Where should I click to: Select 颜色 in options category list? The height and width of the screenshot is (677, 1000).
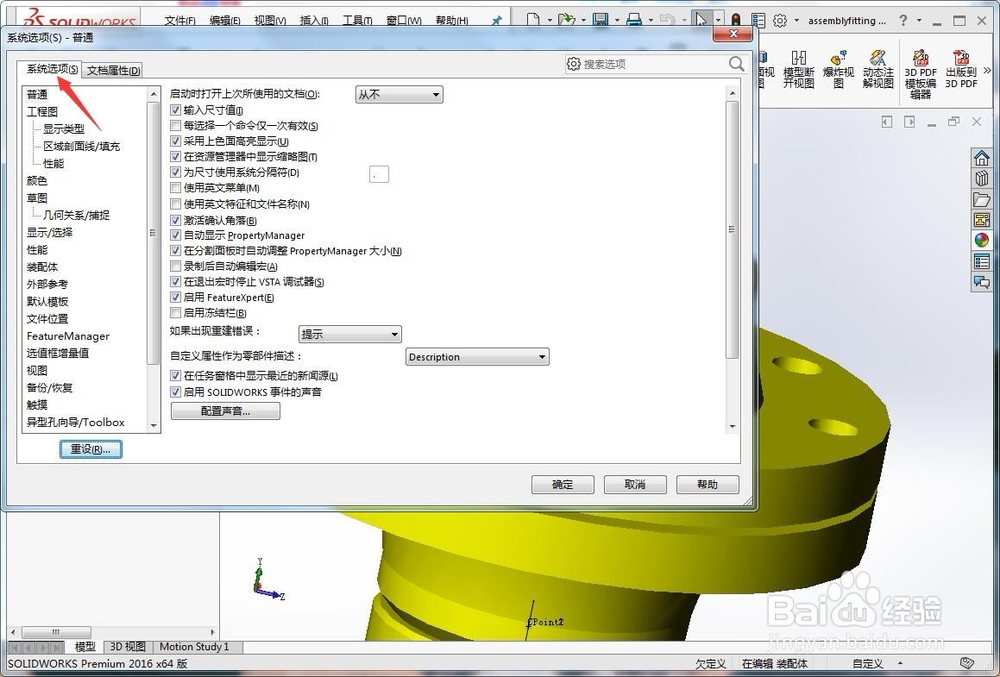click(37, 181)
